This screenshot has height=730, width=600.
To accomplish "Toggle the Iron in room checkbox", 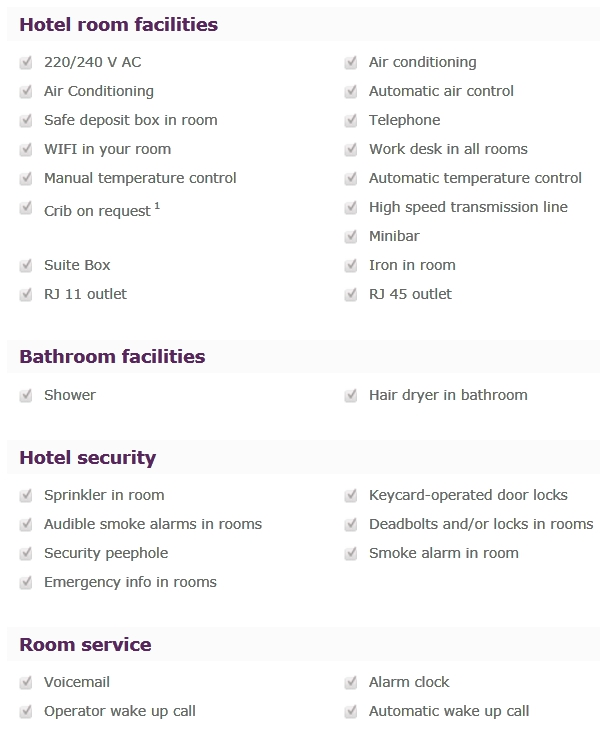I will [x=351, y=265].
